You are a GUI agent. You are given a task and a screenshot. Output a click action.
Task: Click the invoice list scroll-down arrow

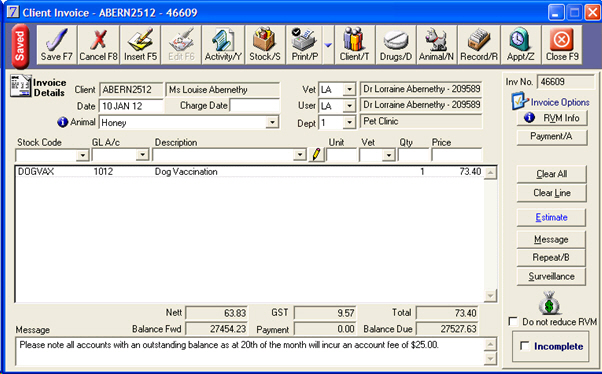(x=490, y=295)
